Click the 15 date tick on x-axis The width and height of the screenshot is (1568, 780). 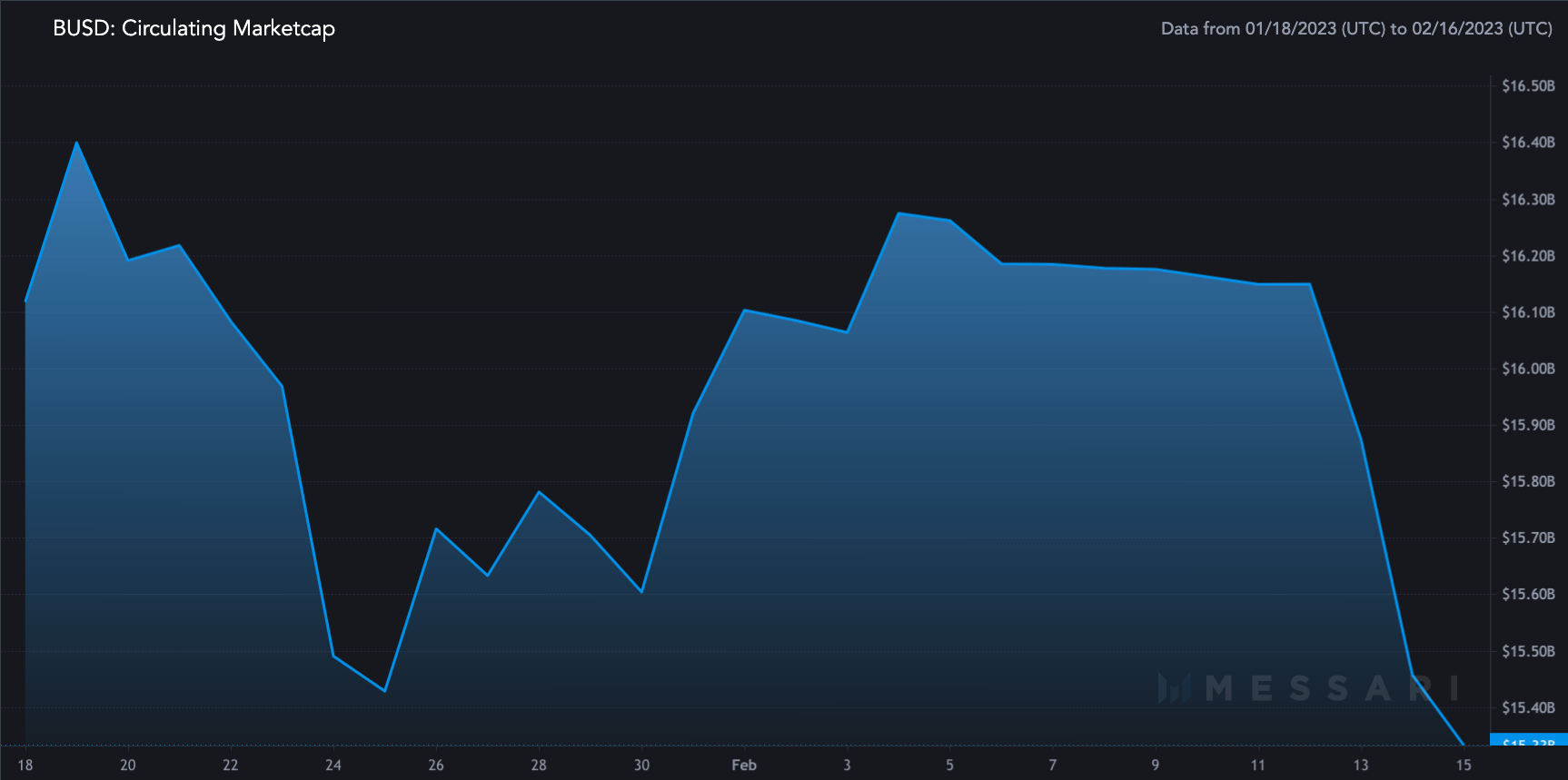click(1464, 765)
